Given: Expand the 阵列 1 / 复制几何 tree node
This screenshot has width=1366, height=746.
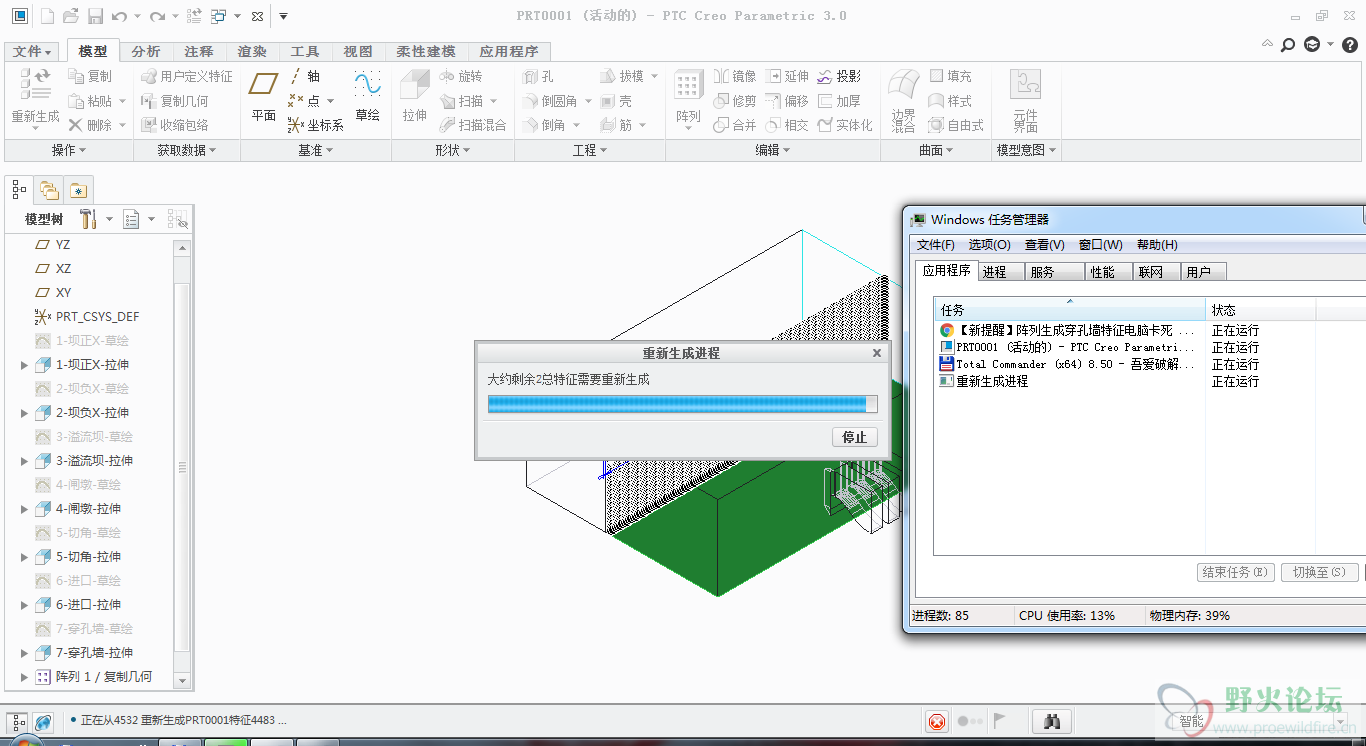Looking at the screenshot, I should [x=24, y=677].
